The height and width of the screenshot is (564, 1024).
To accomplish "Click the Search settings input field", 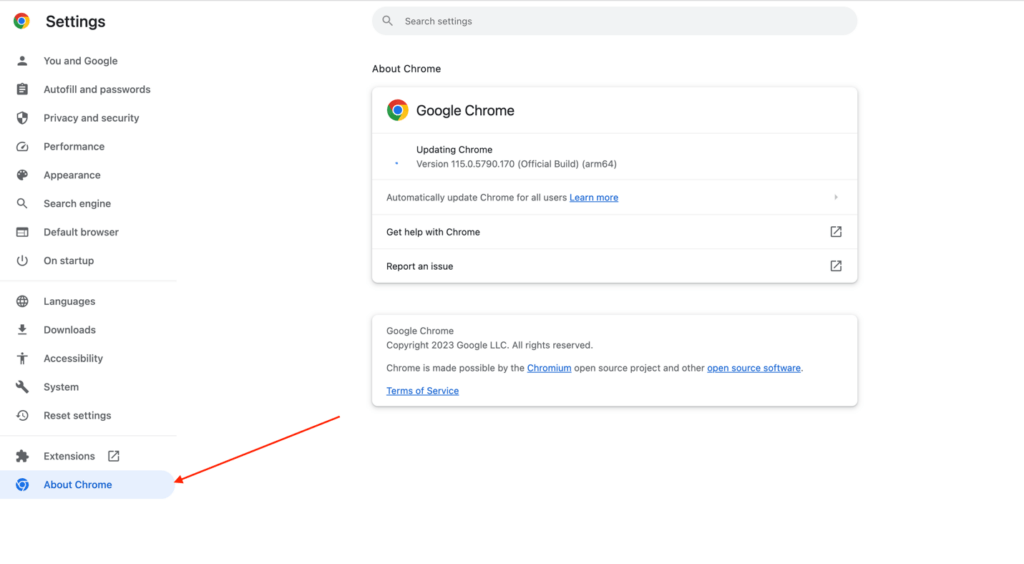I will click(615, 21).
